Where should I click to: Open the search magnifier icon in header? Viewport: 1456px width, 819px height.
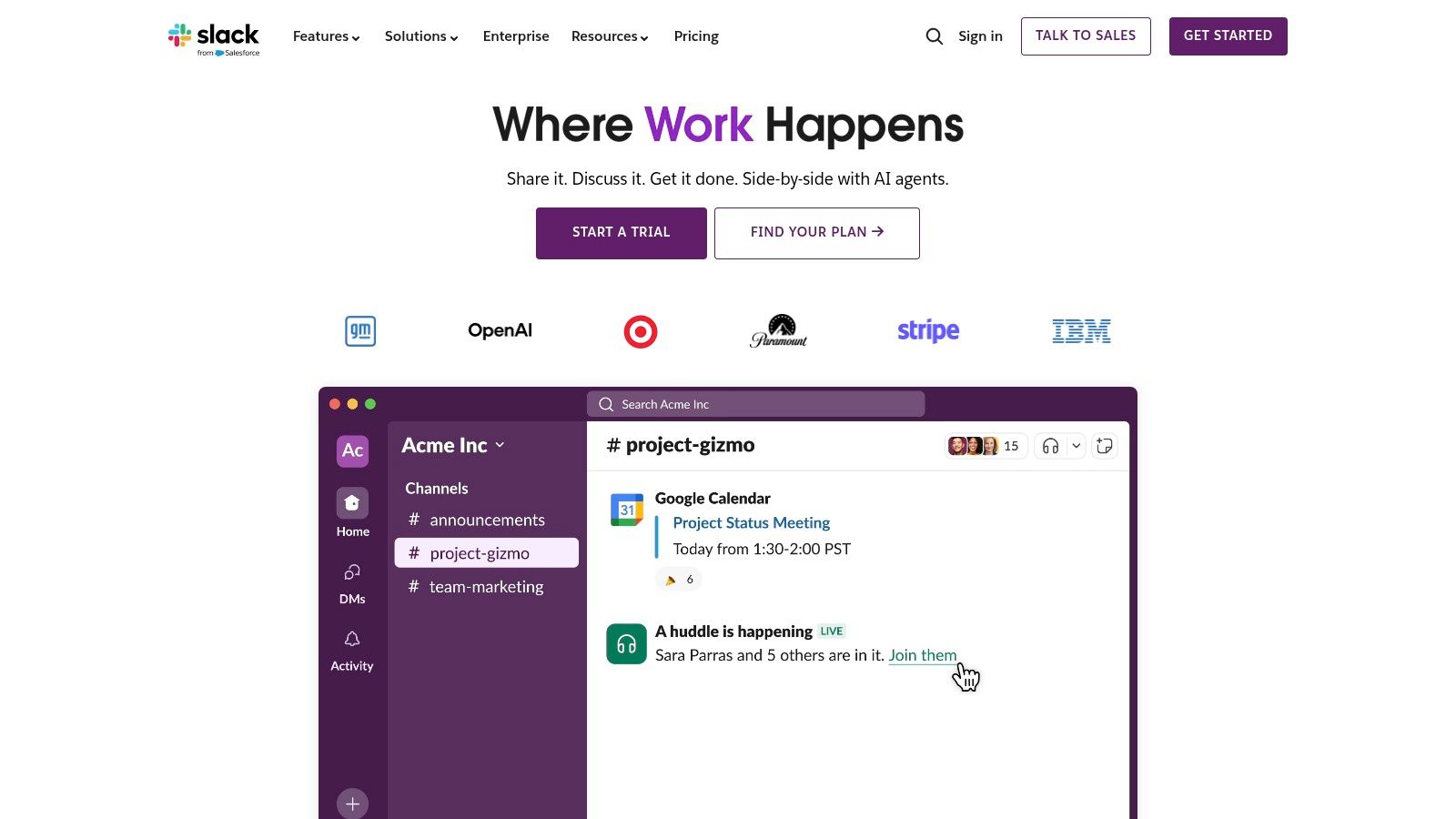[x=934, y=36]
